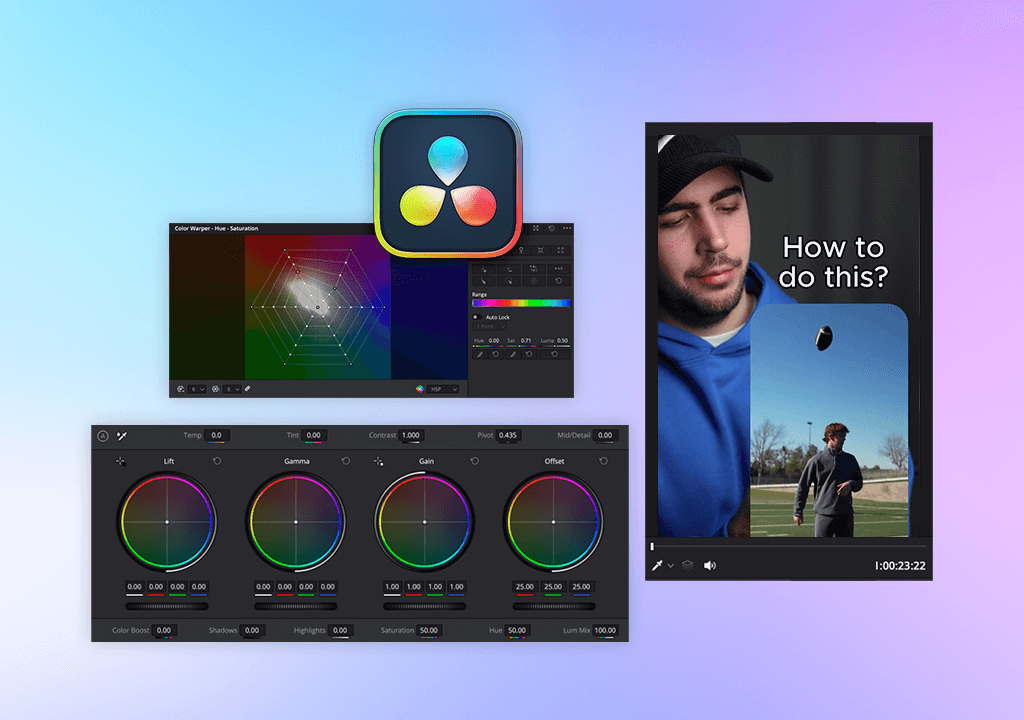Click the saturation resolution icon in Color Warper footer
The height and width of the screenshot is (720, 1024).
(216, 389)
